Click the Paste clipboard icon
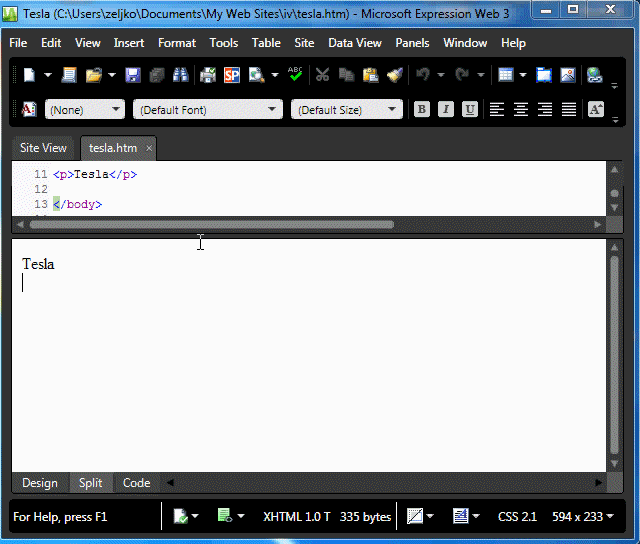The image size is (640, 544). point(370,75)
